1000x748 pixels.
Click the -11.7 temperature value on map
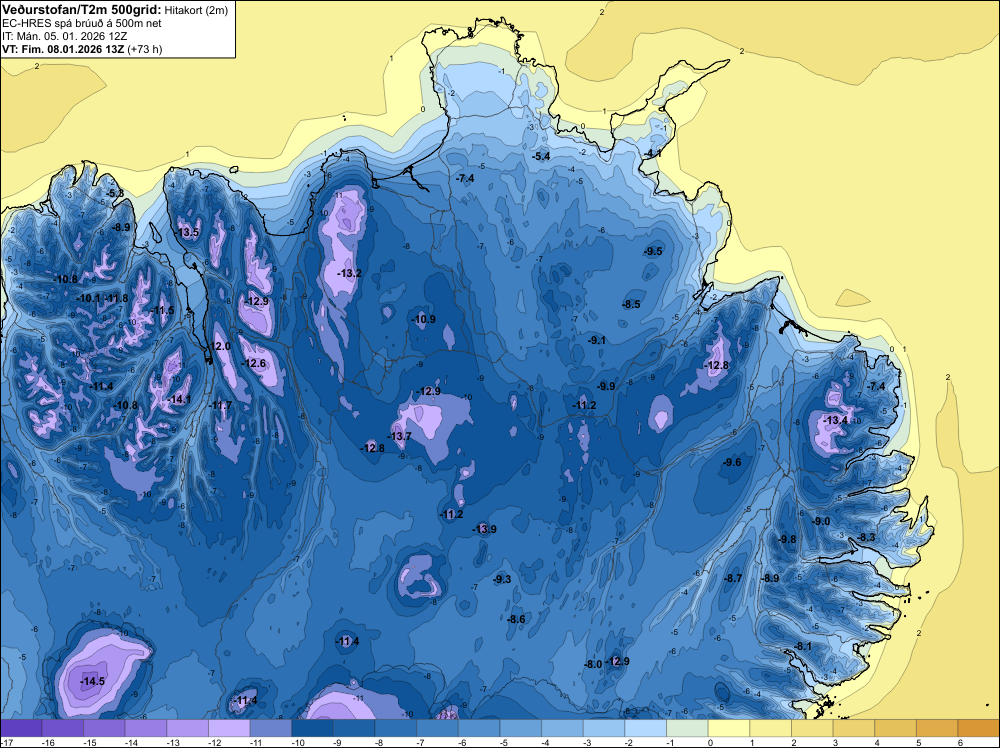(x=221, y=405)
